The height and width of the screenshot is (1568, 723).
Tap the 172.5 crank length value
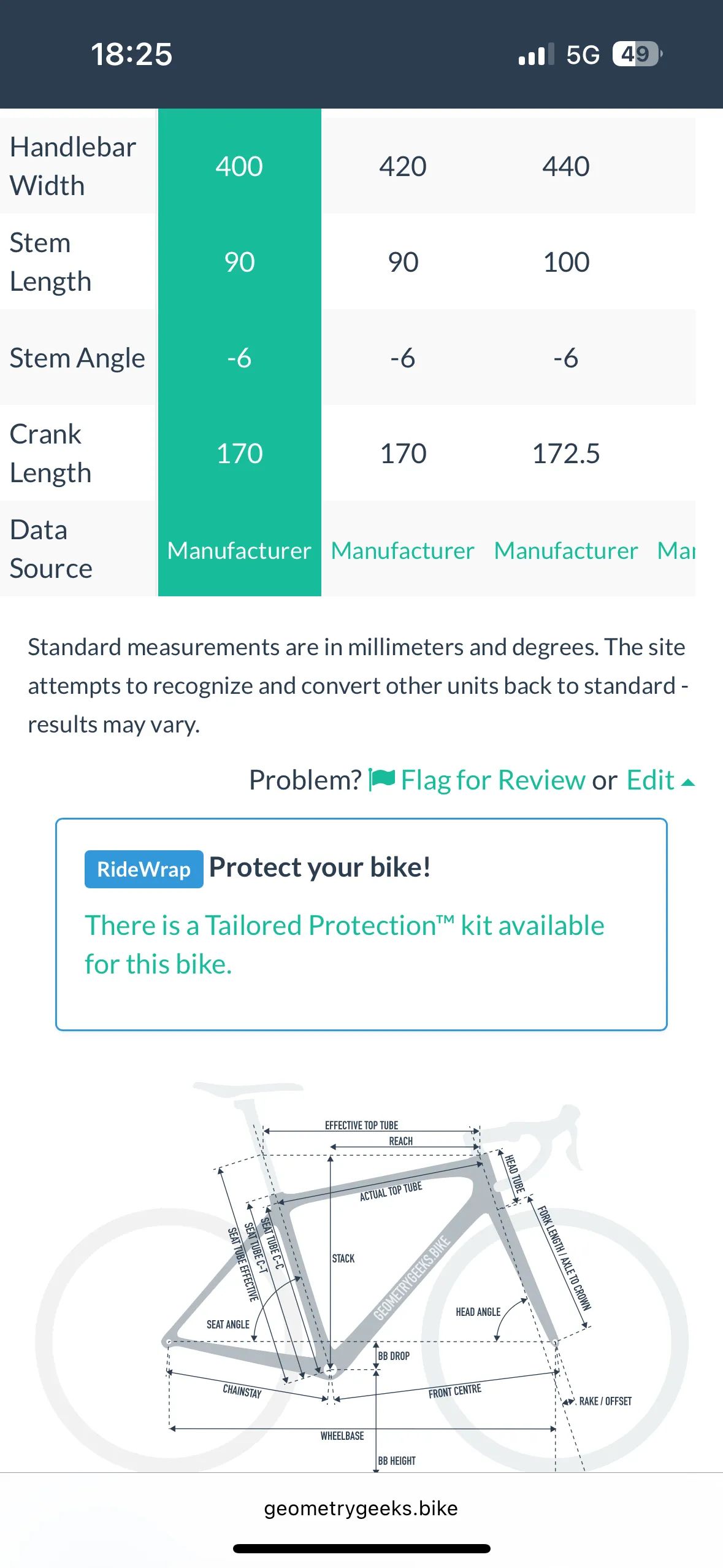coord(566,453)
